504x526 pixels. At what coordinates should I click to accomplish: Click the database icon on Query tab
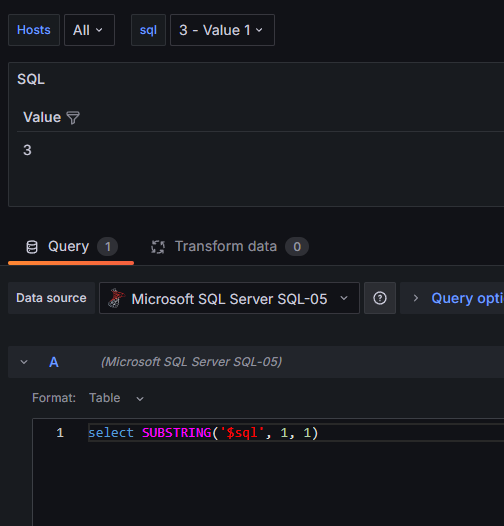click(x=32, y=247)
